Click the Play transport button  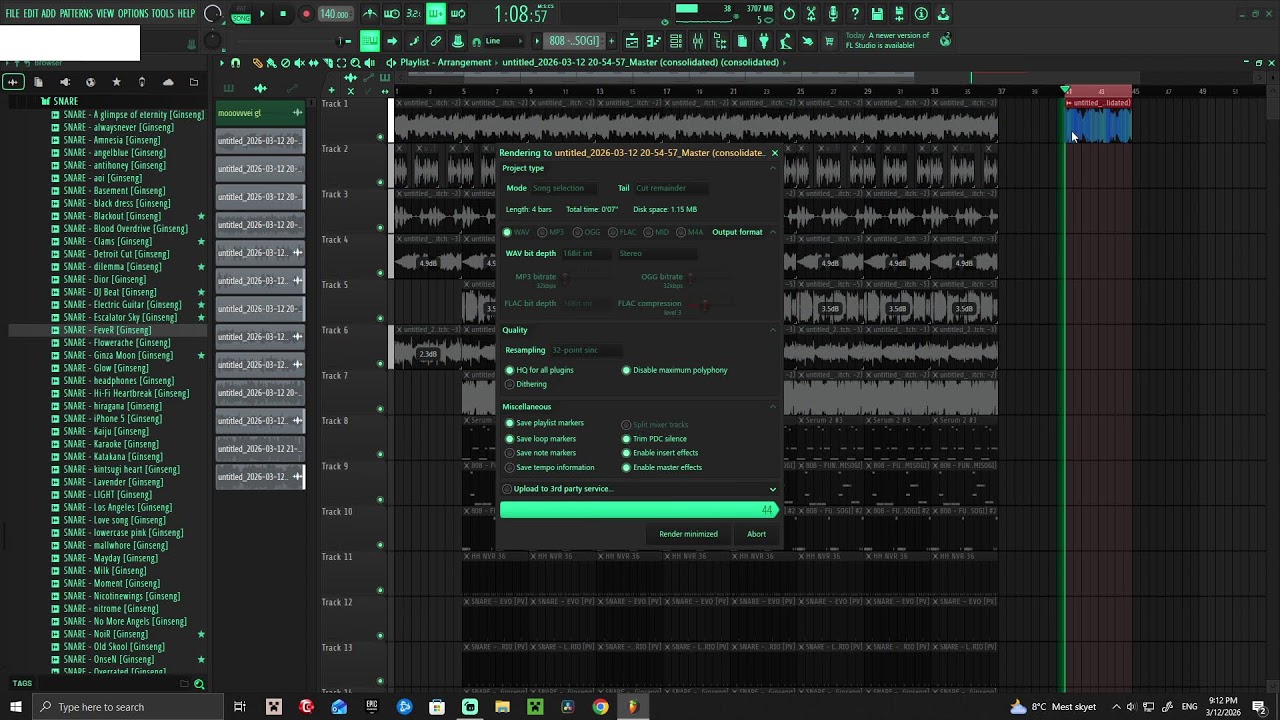(x=262, y=14)
